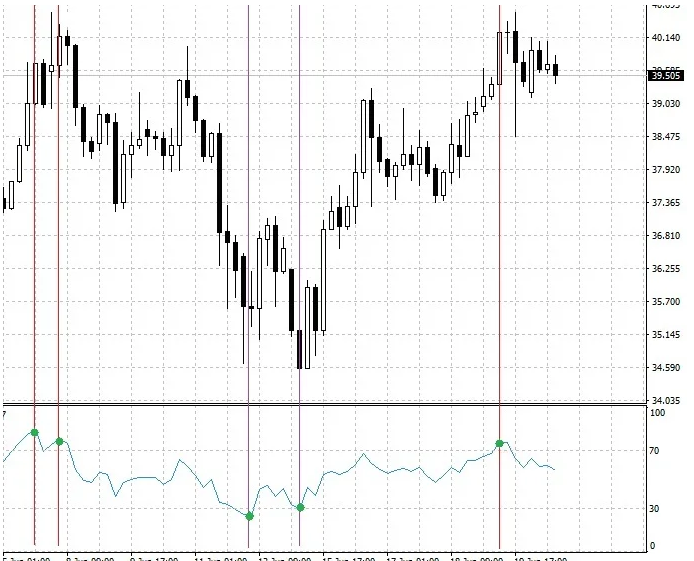
Task: Select the second green dot from the left
Action: pyautogui.click(x=59, y=441)
